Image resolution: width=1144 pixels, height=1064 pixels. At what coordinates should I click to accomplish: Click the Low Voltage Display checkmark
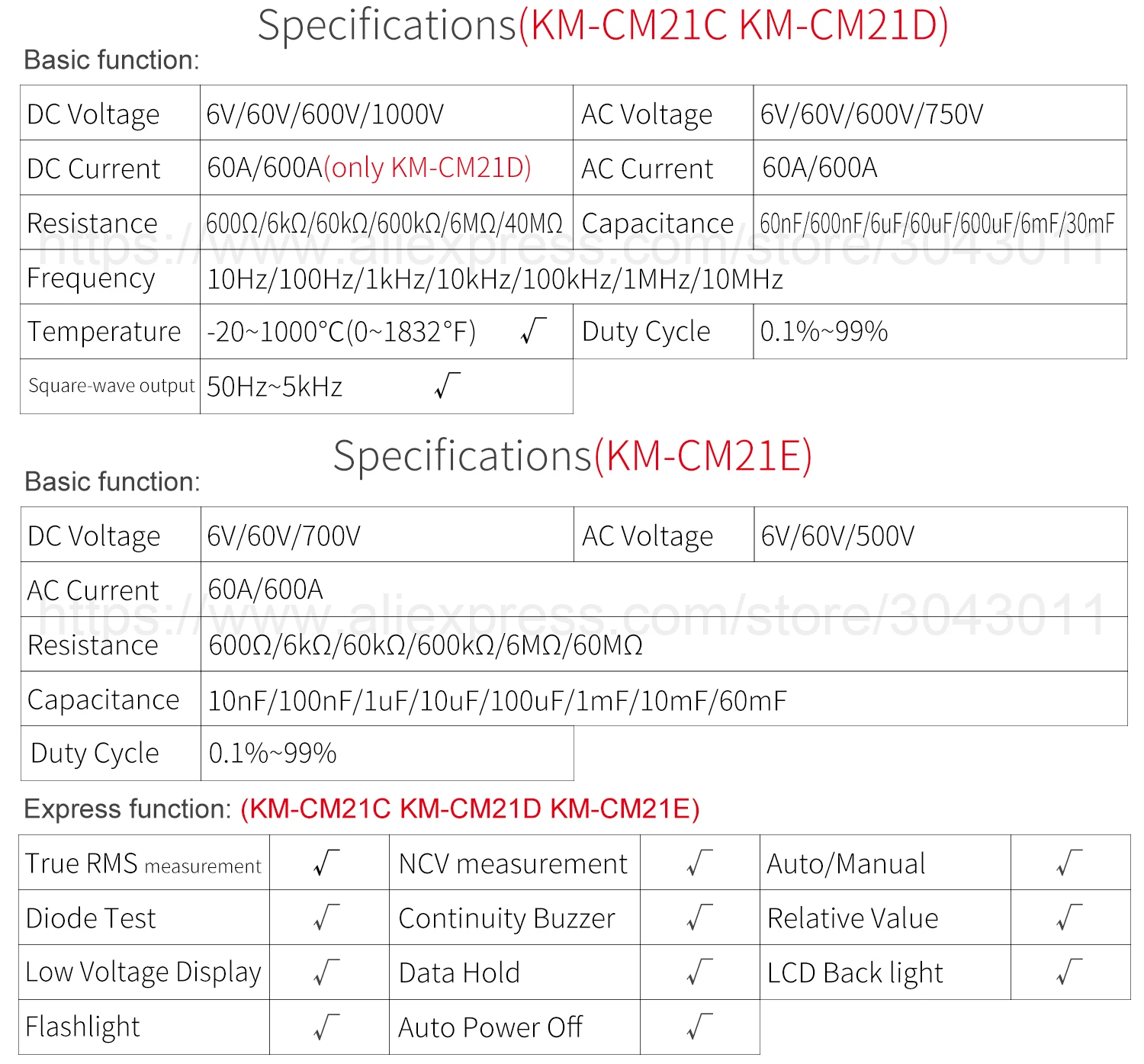tap(326, 972)
